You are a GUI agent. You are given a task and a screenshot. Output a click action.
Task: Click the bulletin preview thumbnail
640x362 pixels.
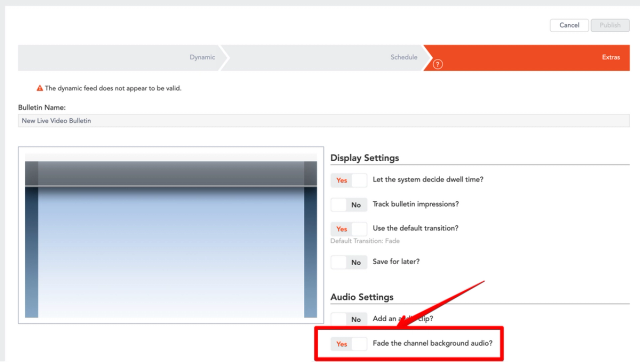pos(171,235)
